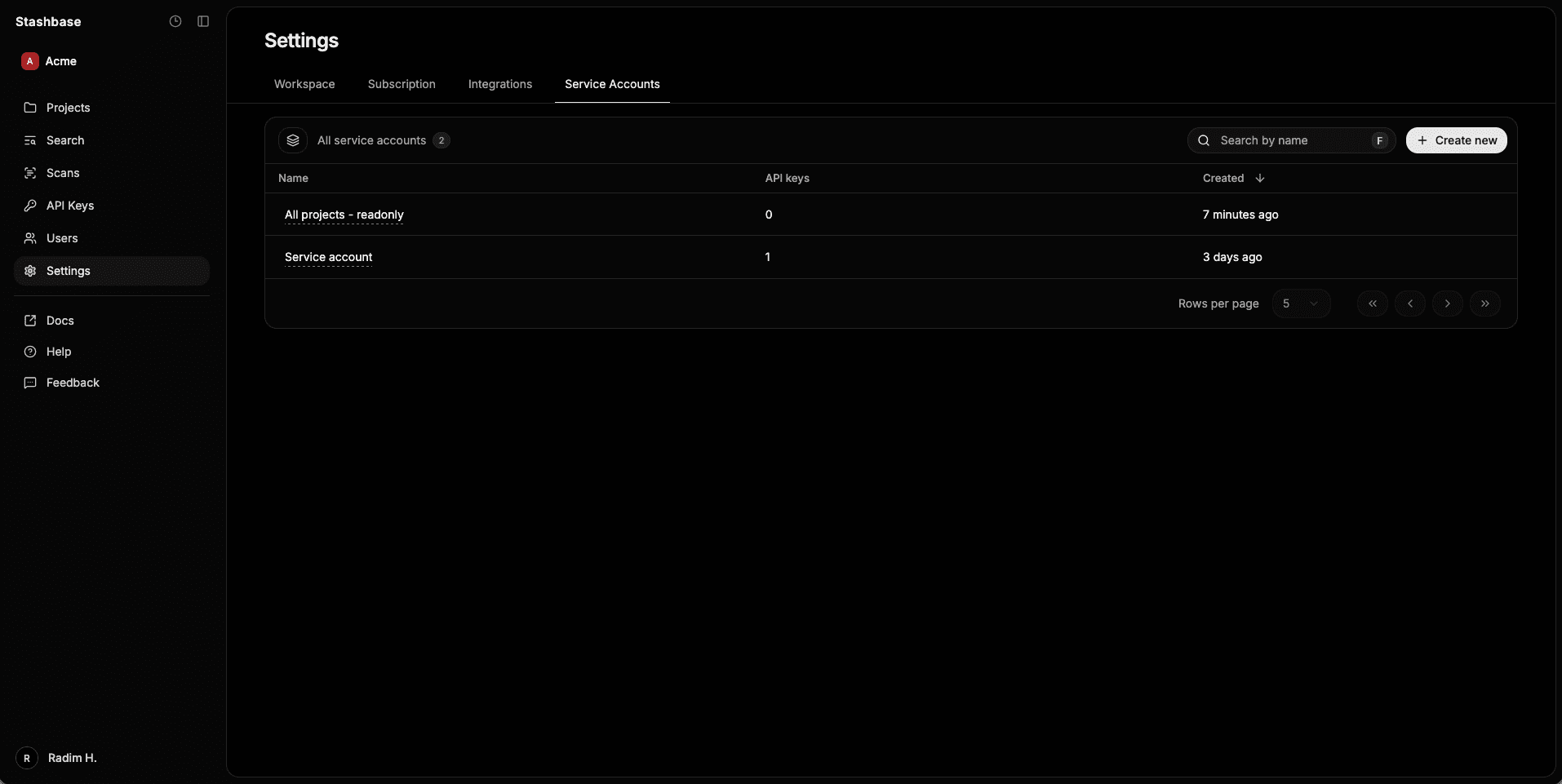Open the Feedback link
Screen dimensions: 1562x784
[112, 383]
